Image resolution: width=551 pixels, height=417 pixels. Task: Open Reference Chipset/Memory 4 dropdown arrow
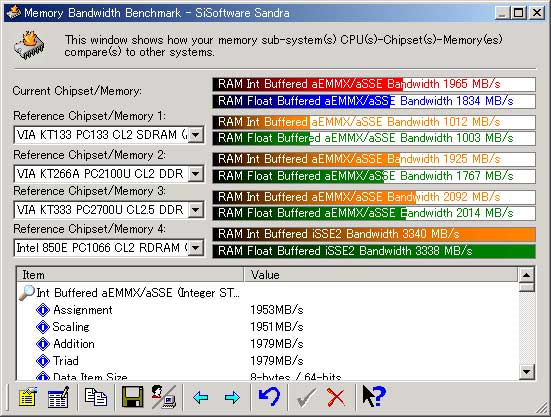pyautogui.click(x=196, y=248)
